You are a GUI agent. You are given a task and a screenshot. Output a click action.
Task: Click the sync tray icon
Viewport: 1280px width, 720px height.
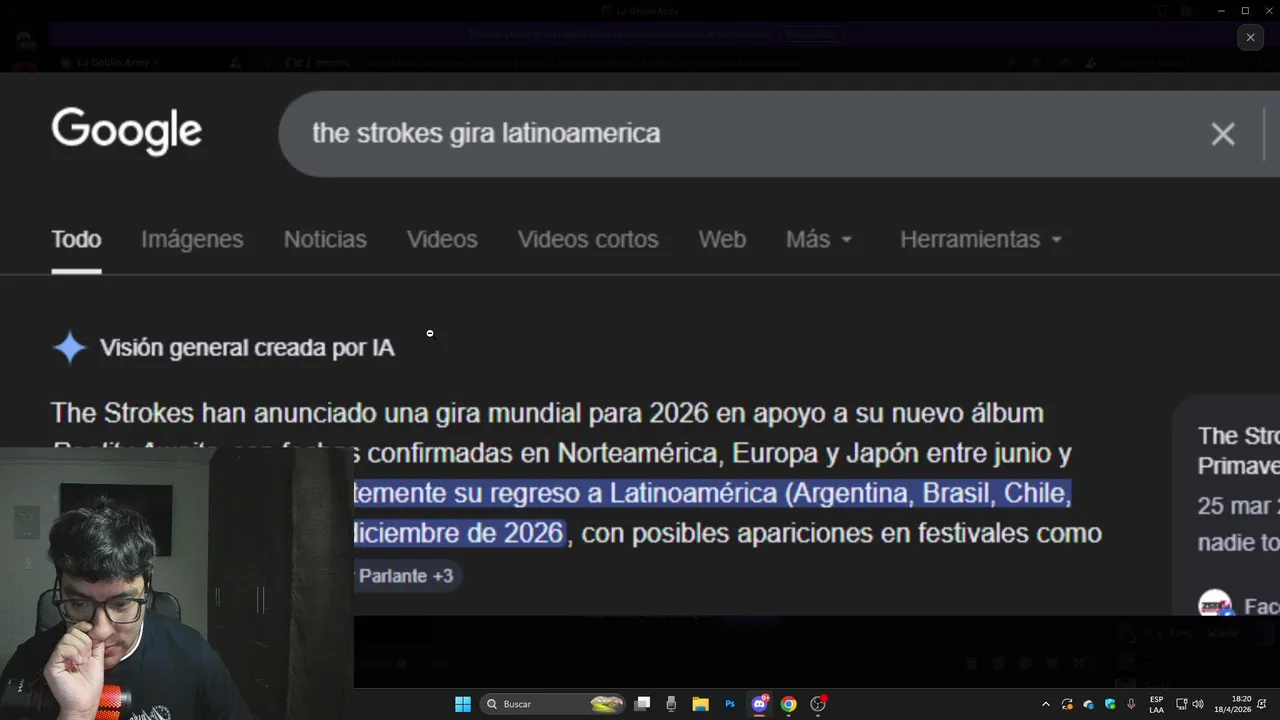1067,704
